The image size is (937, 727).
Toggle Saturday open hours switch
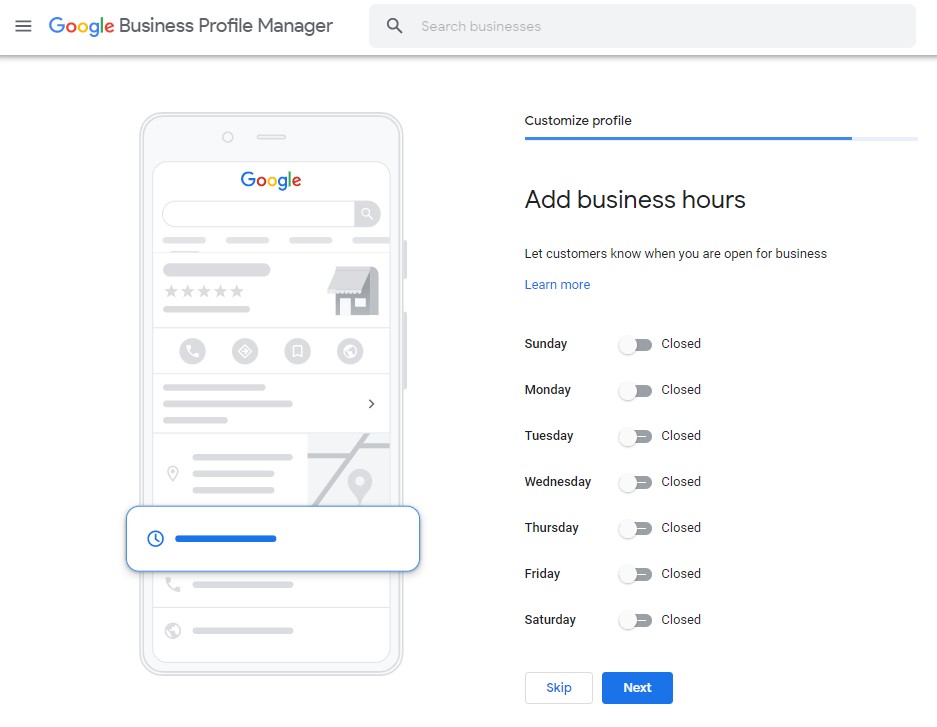point(635,621)
